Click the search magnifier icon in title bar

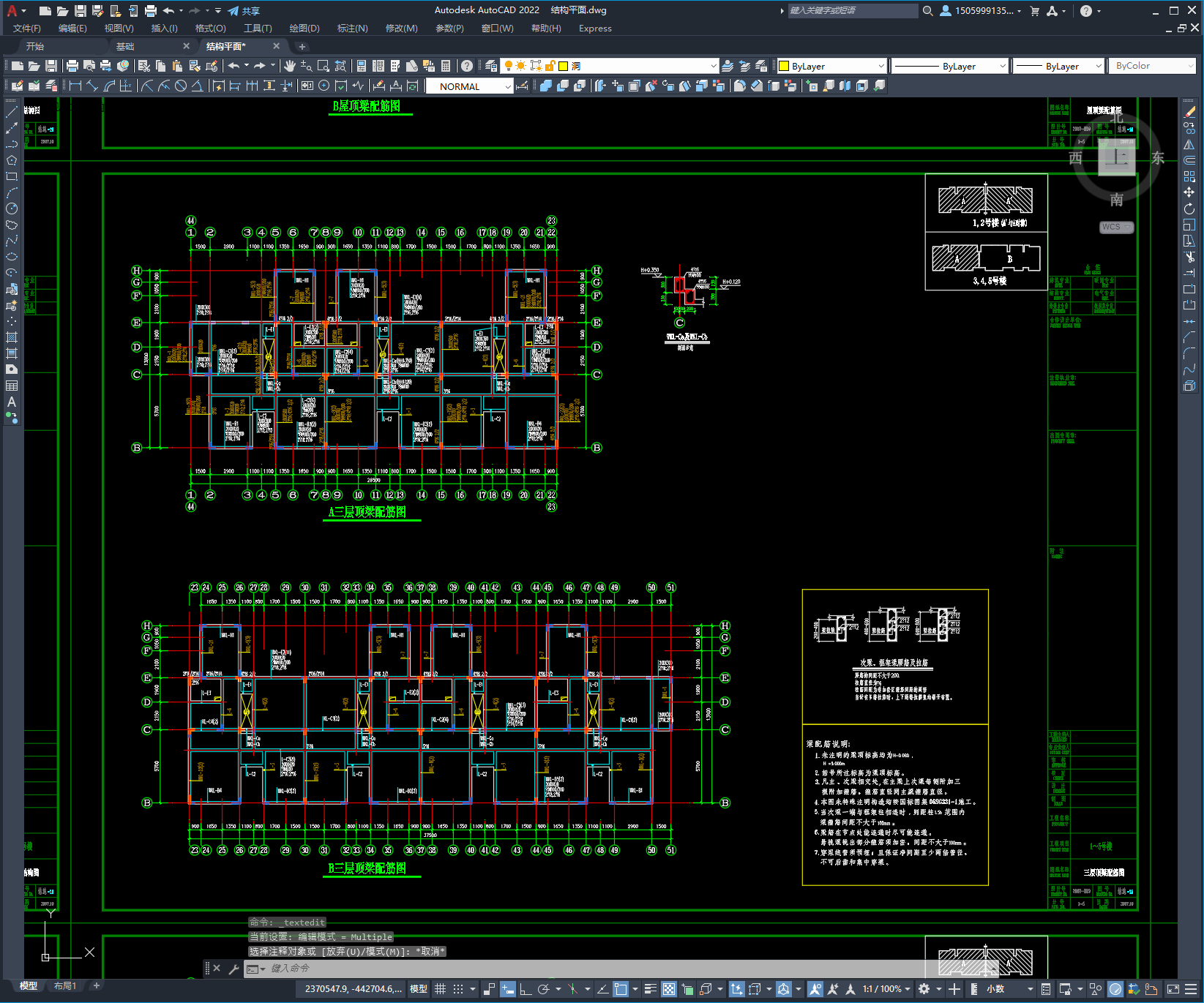[928, 11]
